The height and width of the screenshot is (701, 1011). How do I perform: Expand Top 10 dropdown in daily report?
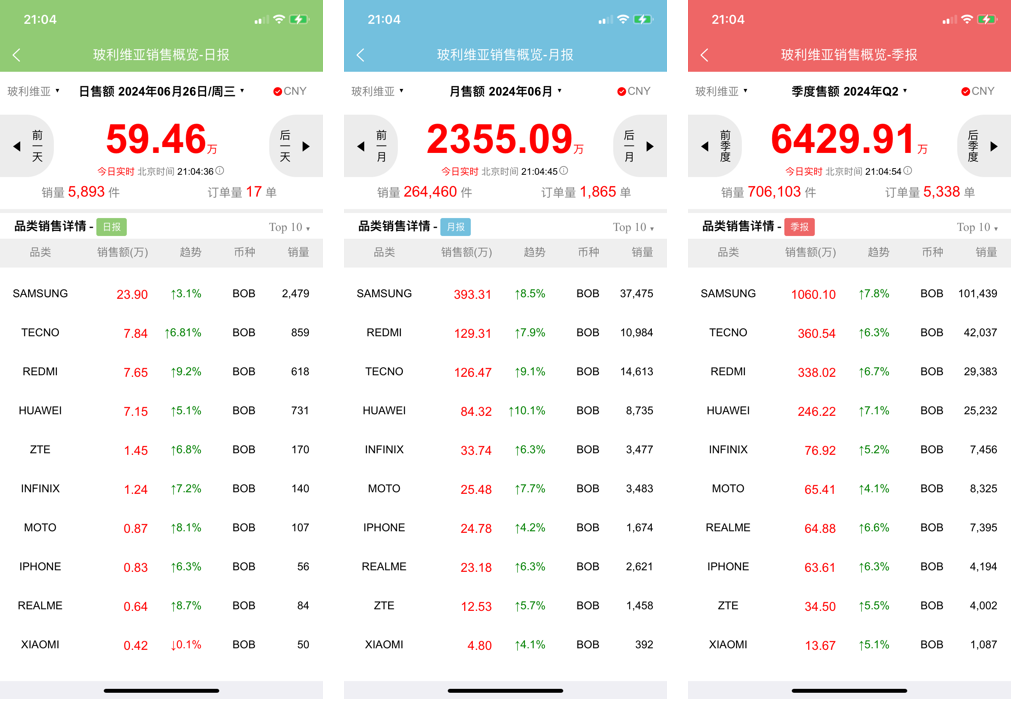(x=290, y=227)
